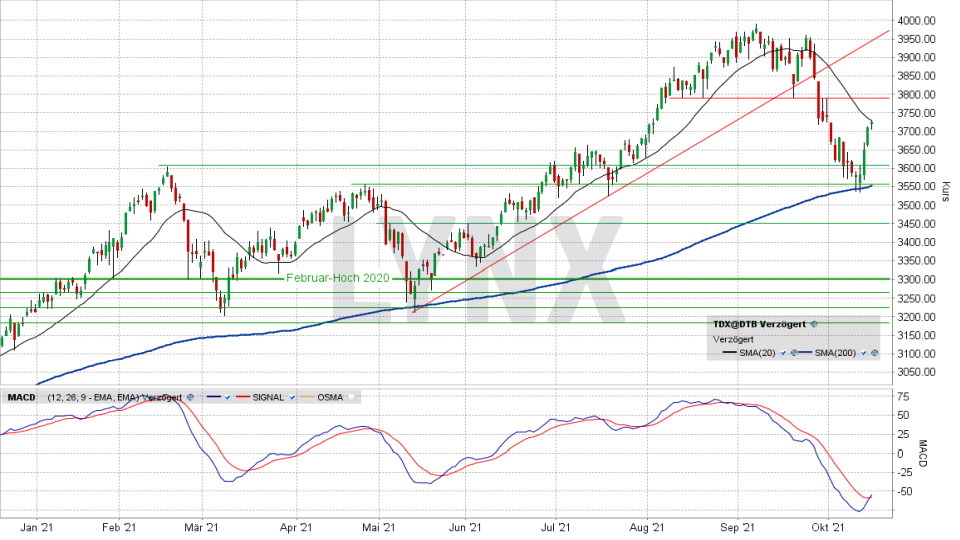Toggle SMA(20) visibility checkbox
This screenshot has height=540, width=960.
(783, 353)
